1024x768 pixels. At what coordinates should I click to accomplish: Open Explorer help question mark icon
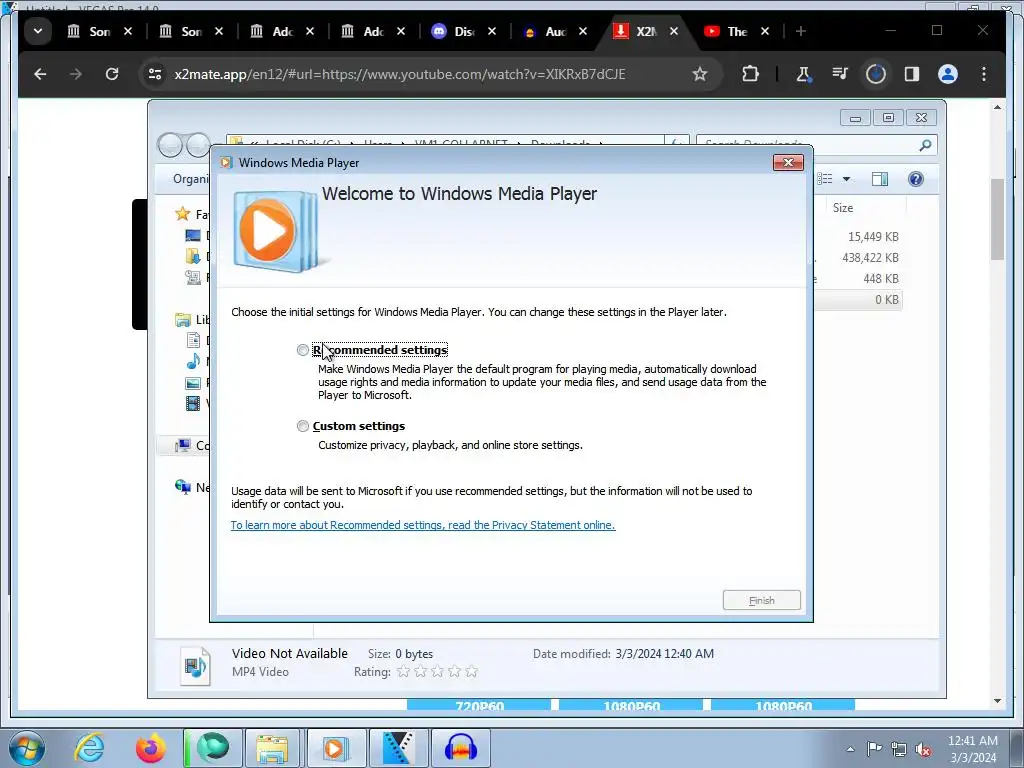pos(916,179)
